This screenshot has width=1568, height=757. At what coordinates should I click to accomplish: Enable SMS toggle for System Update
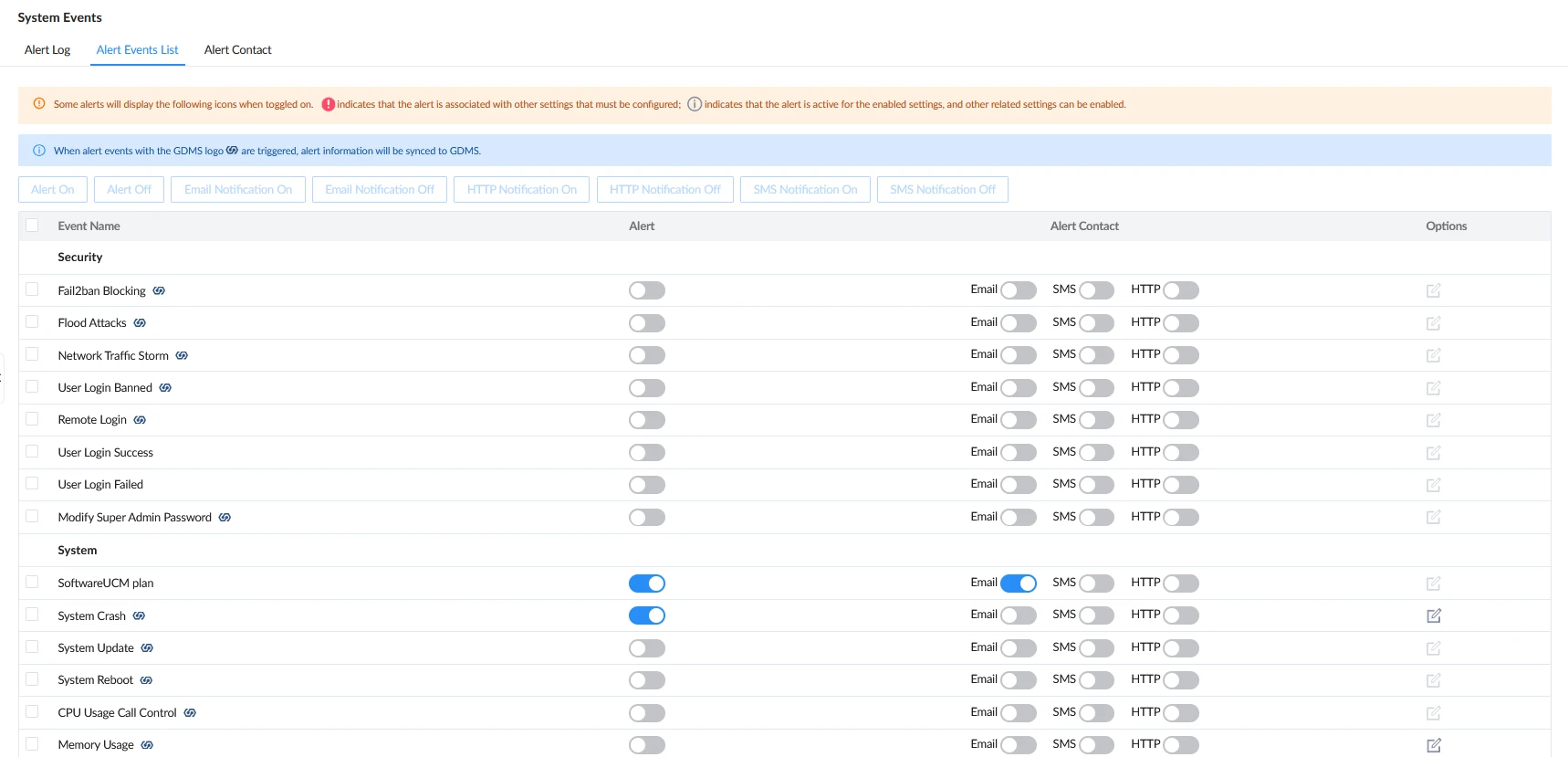point(1096,648)
